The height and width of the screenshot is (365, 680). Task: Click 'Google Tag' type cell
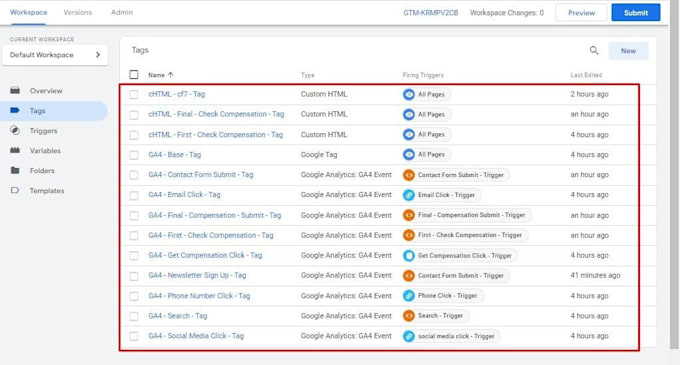point(319,154)
